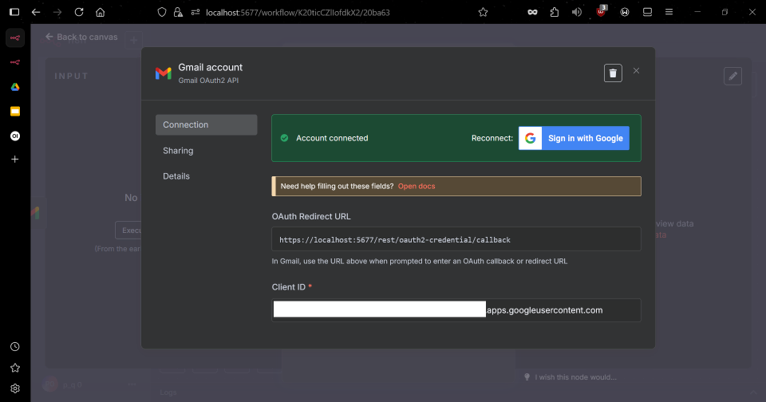Image resolution: width=766 pixels, height=402 pixels.
Task: Select the top n8n sidebar icon
Action: [x=15, y=38]
